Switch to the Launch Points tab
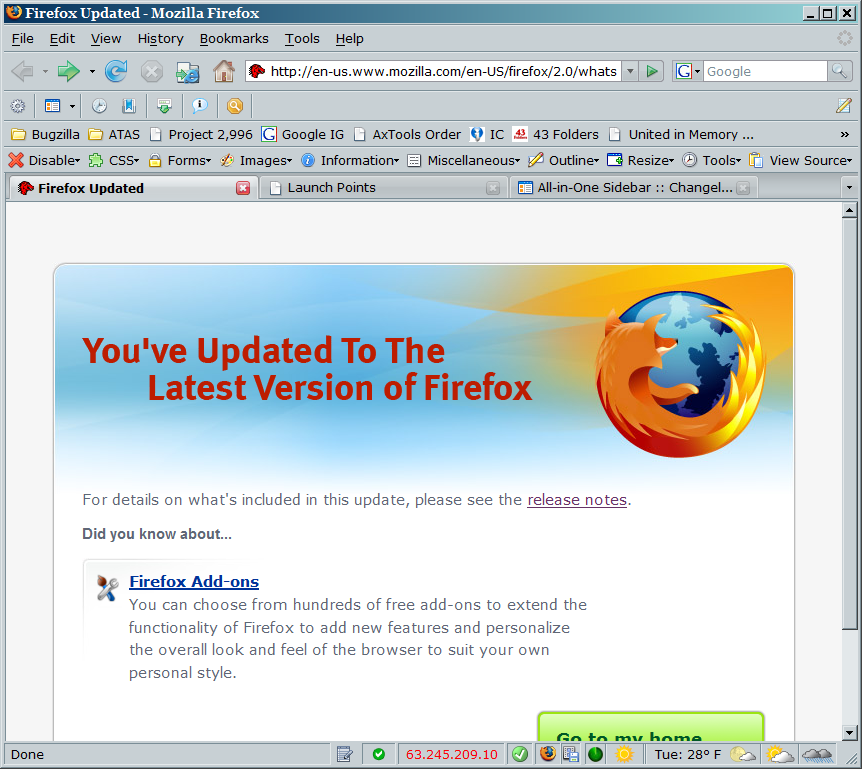 click(382, 187)
